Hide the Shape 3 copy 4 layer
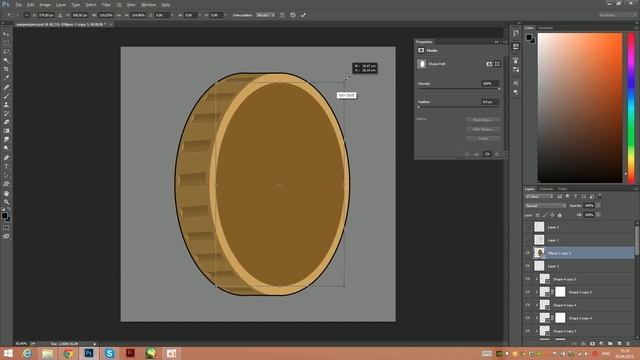The width and height of the screenshot is (640, 360). [x=527, y=318]
